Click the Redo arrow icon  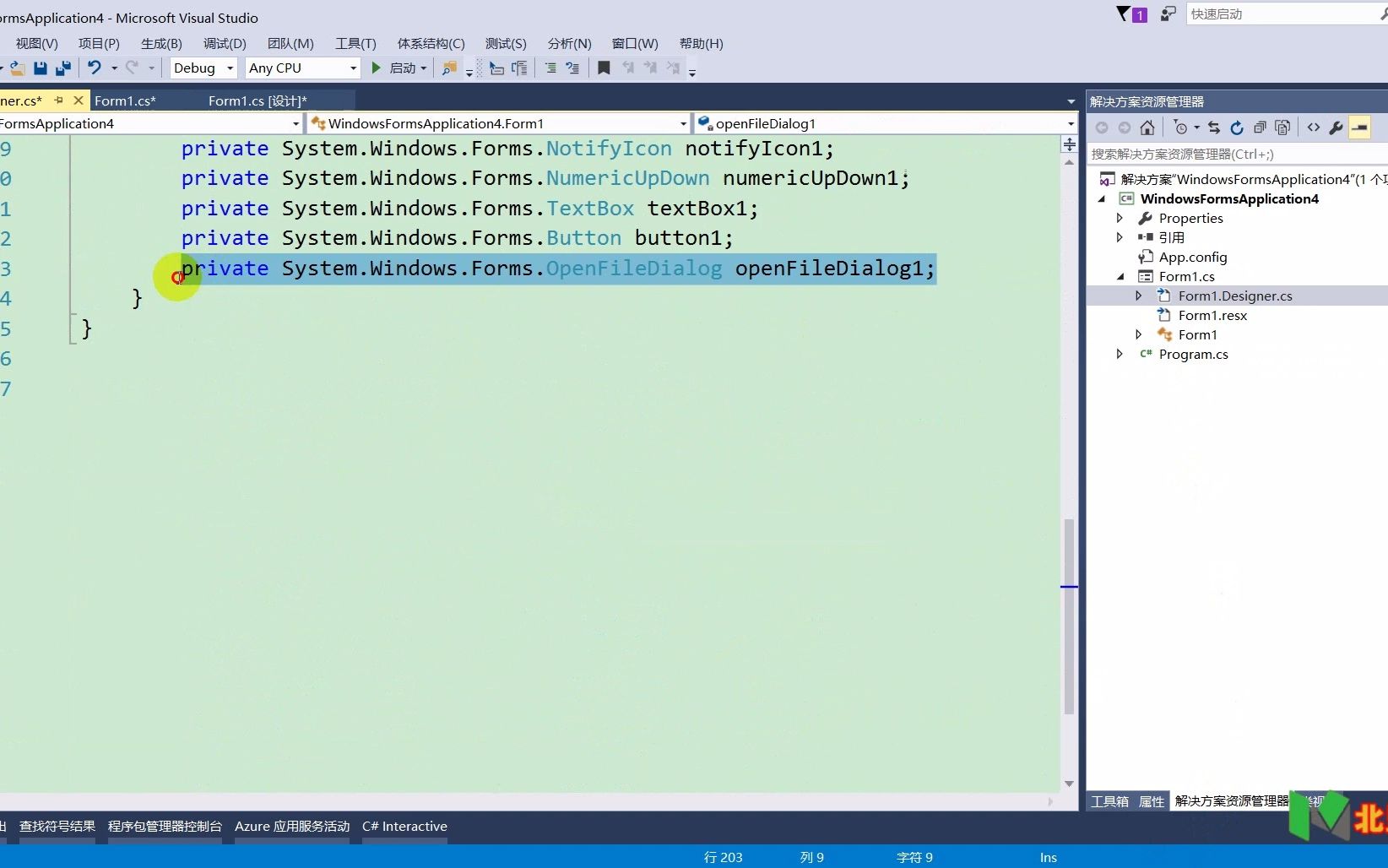[132, 68]
